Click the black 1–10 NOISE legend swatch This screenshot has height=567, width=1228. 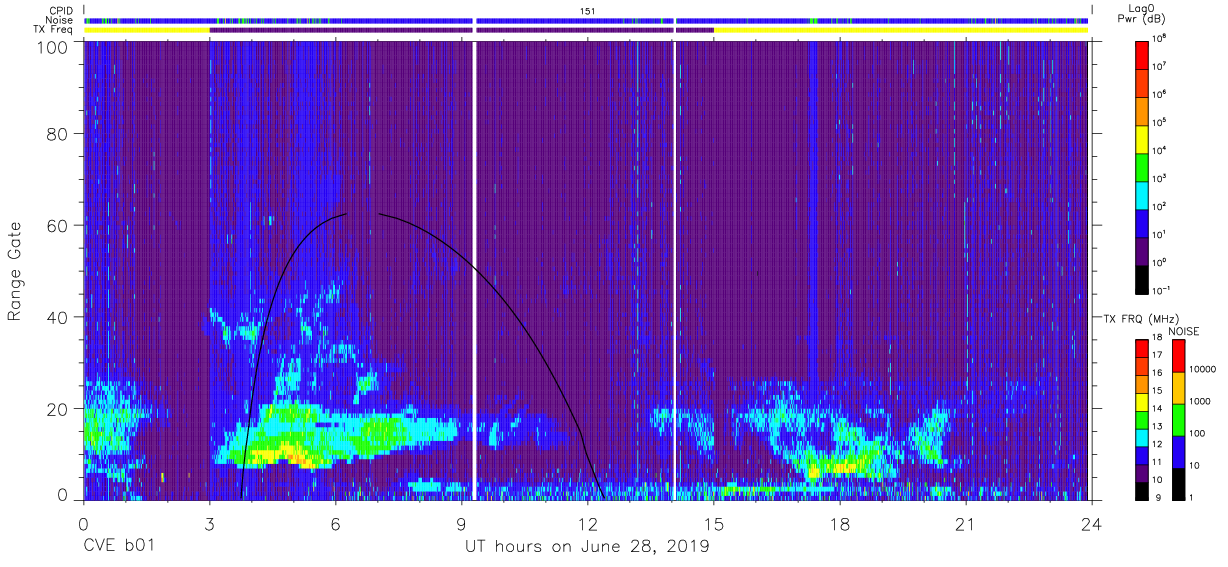tap(1178, 482)
